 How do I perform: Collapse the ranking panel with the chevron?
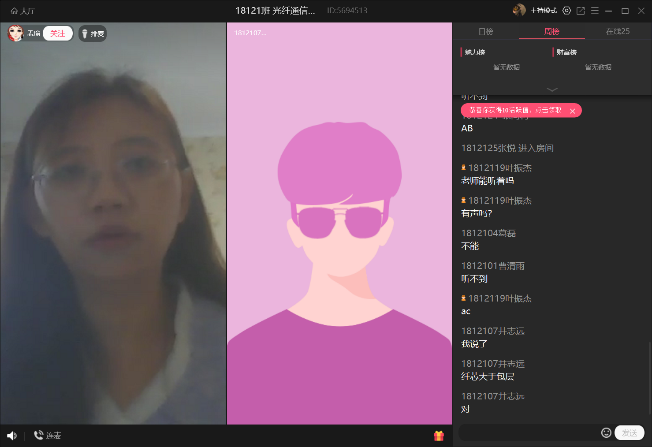point(552,89)
